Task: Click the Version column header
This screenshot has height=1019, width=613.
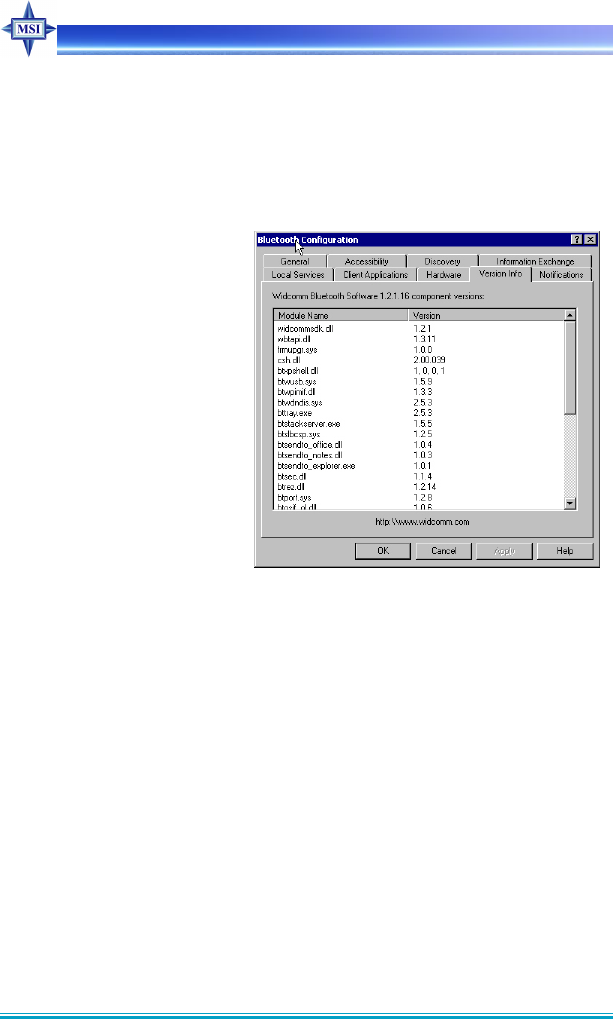Action: coord(486,315)
